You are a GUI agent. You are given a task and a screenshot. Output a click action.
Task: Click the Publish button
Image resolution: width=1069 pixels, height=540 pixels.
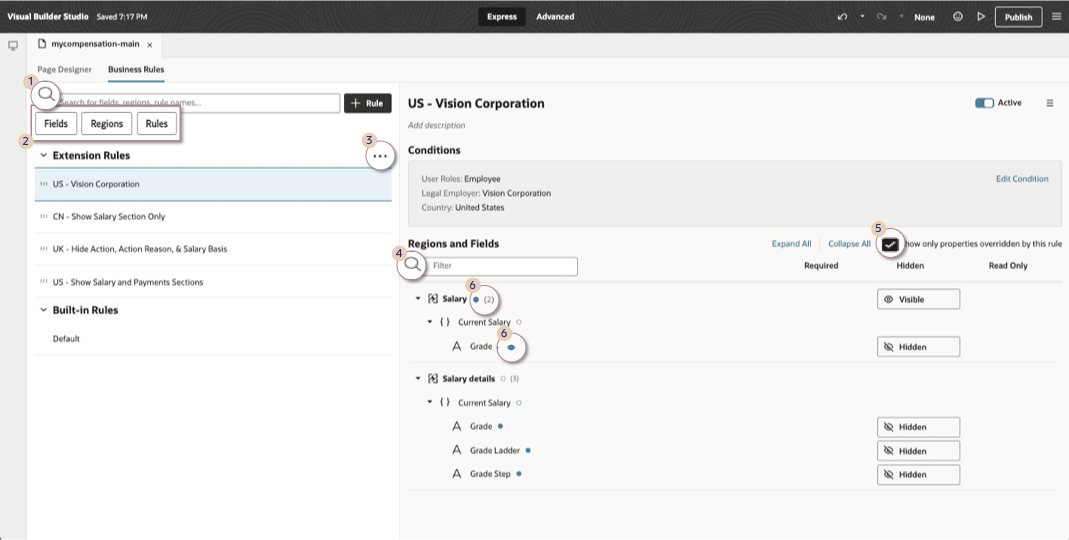click(1018, 17)
